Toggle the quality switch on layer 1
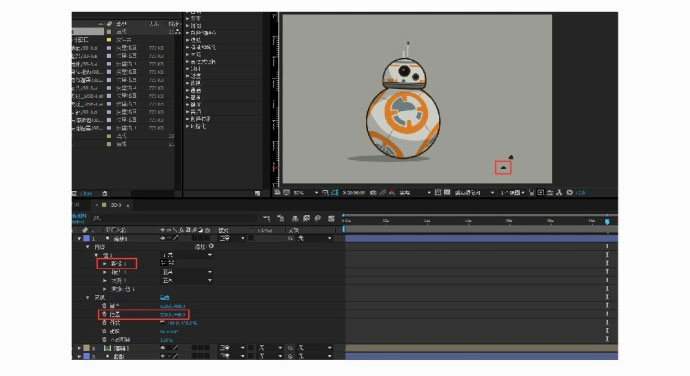The height and width of the screenshot is (376, 690). (x=176, y=238)
